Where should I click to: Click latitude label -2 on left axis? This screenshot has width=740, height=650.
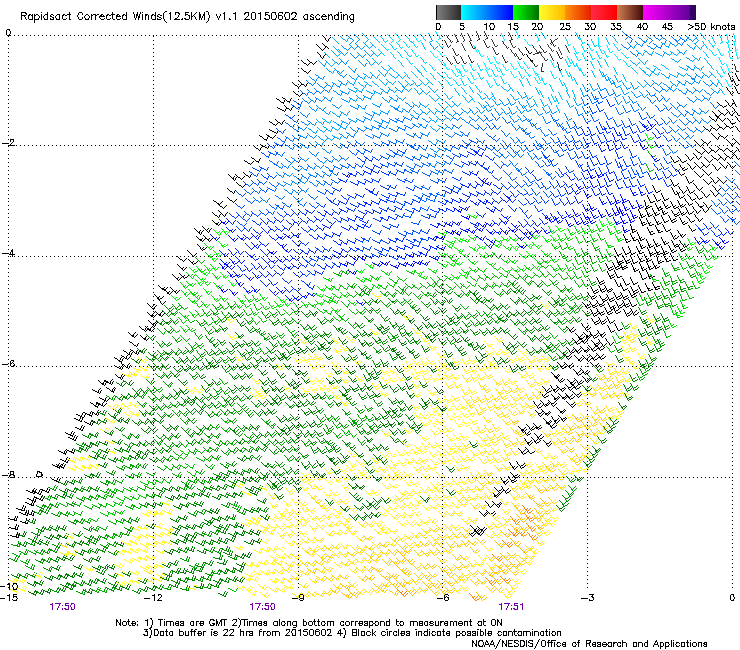click(x=8, y=143)
